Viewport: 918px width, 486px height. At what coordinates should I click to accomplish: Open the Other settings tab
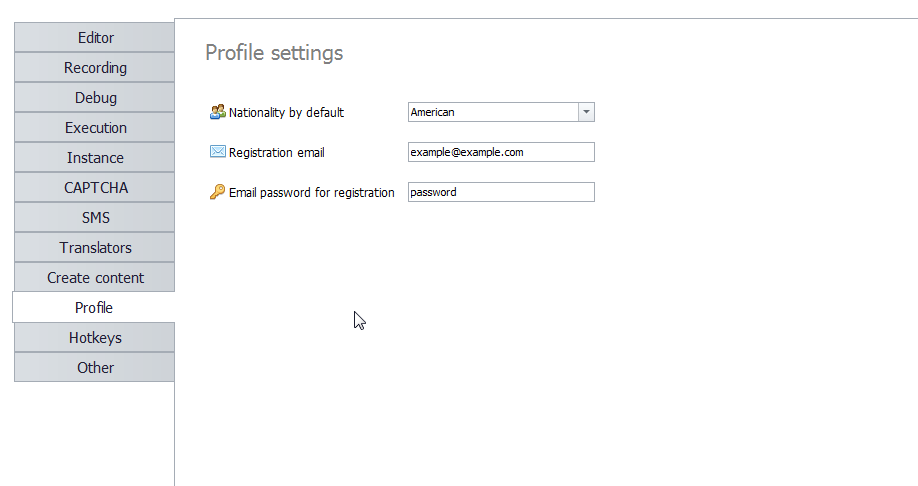tap(95, 368)
